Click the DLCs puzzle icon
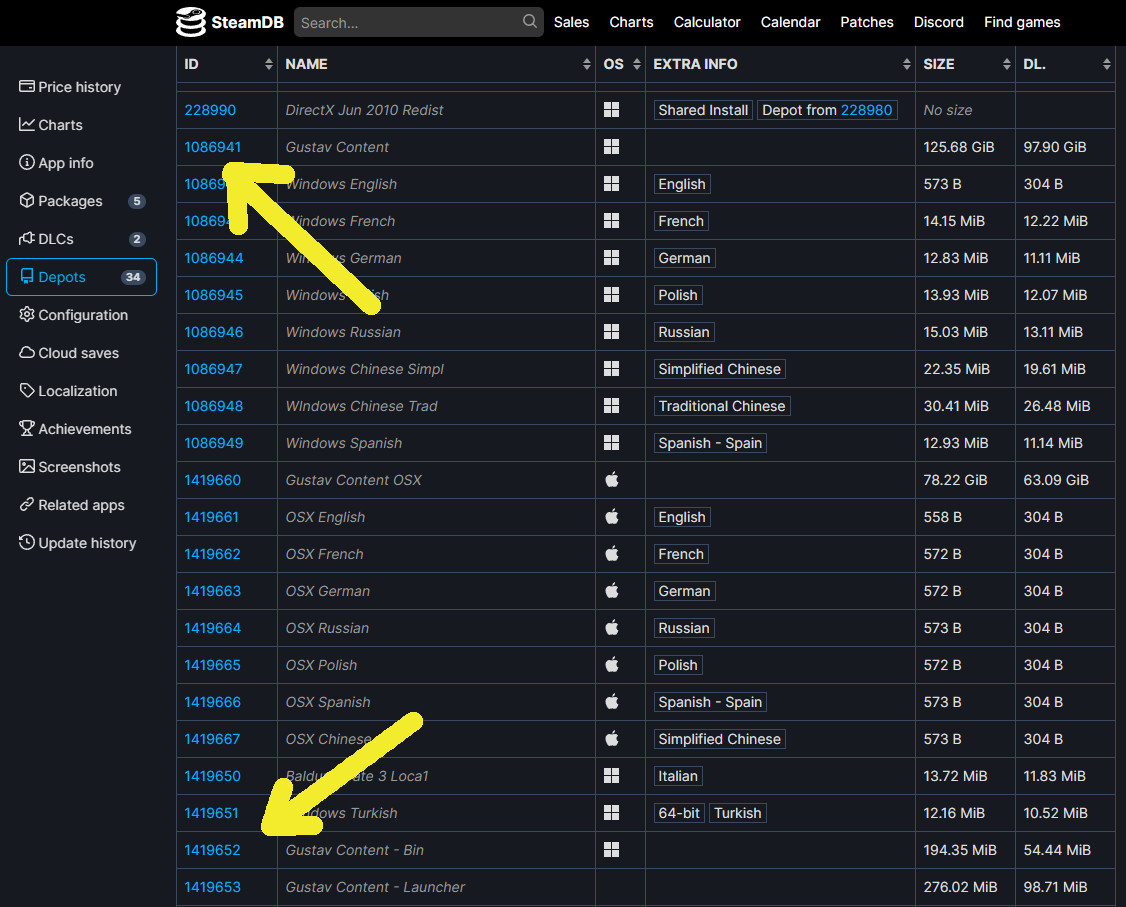The height and width of the screenshot is (907, 1126). click(27, 239)
